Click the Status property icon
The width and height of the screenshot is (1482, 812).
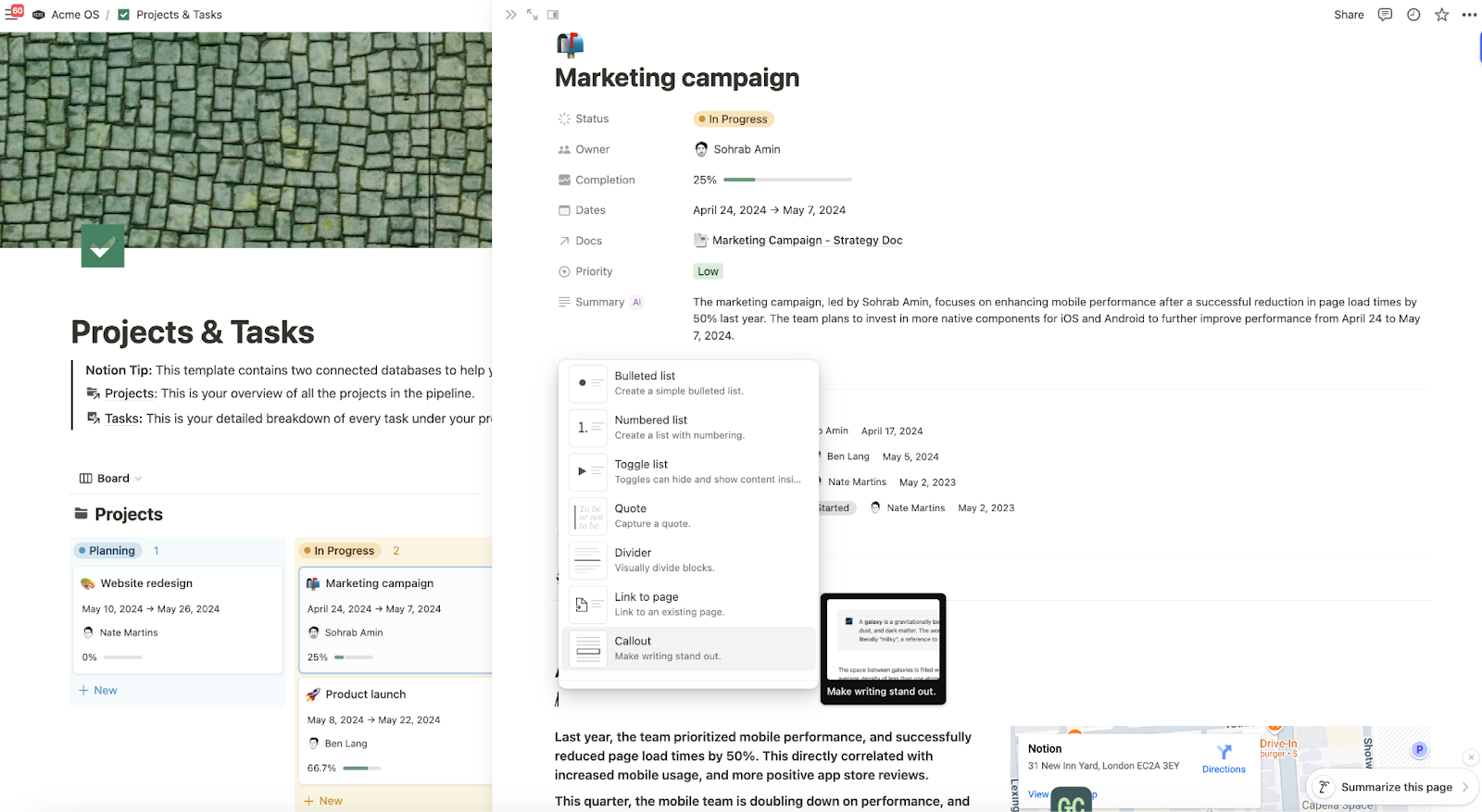point(564,119)
